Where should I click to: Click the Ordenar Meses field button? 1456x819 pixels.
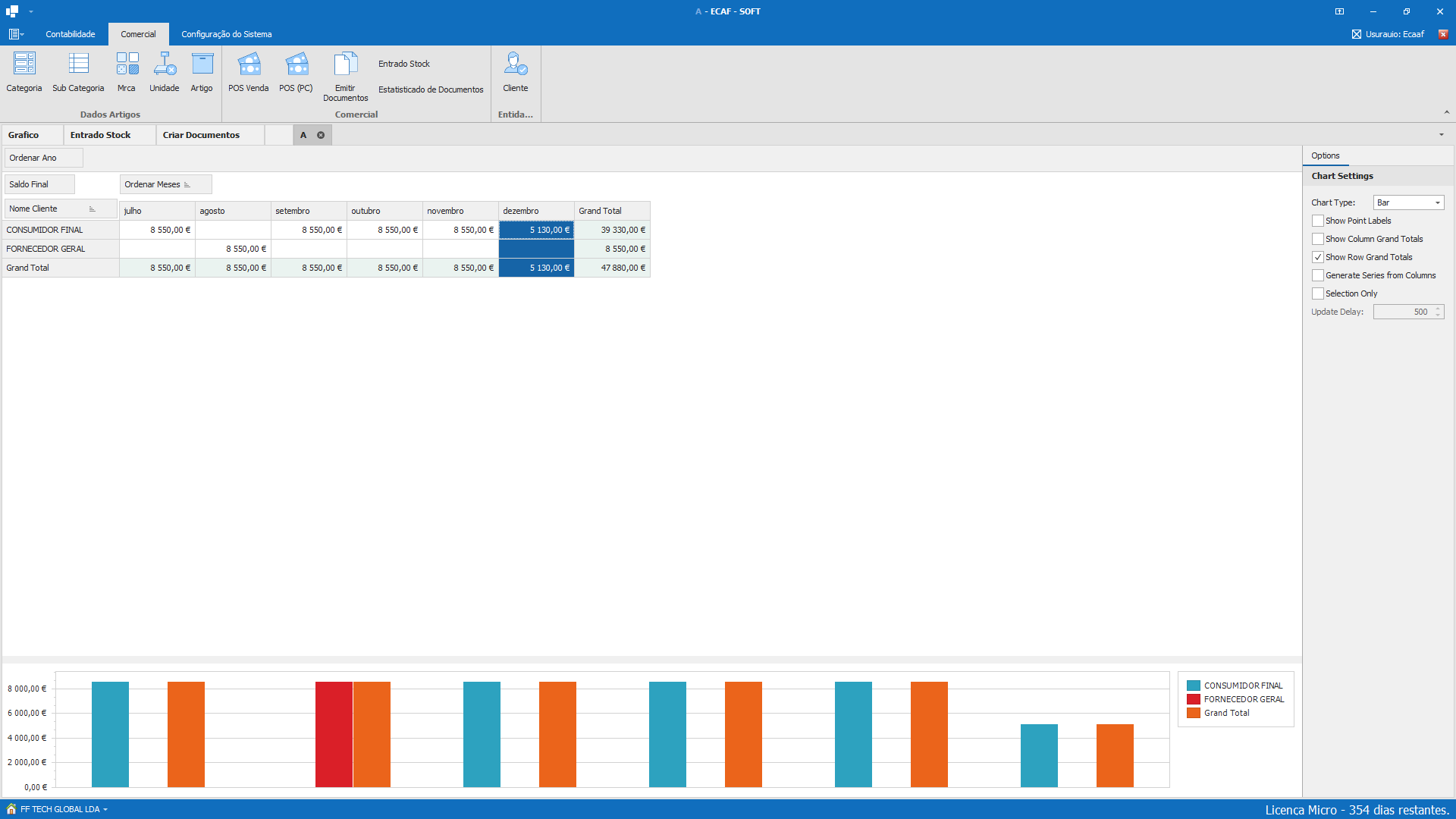(x=157, y=184)
